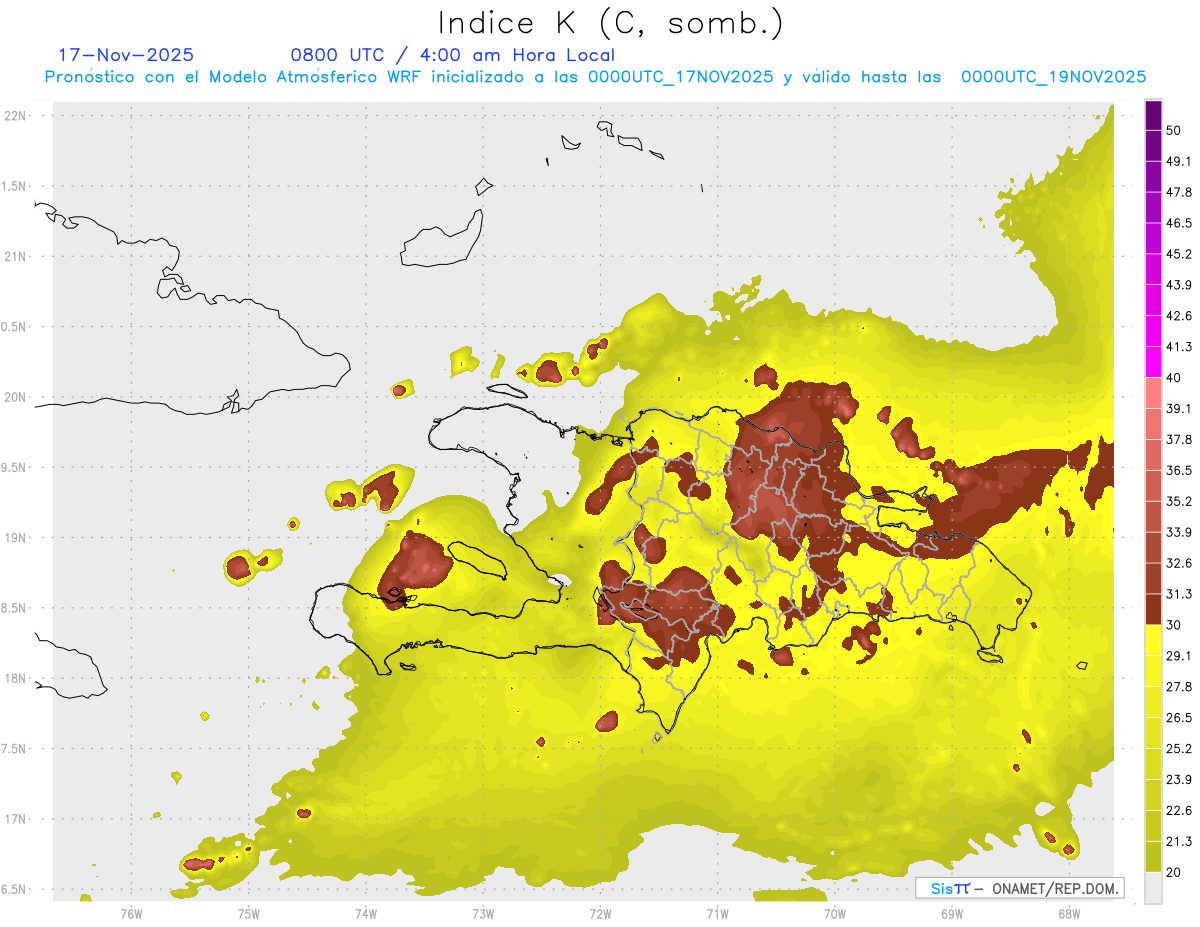The image size is (1200, 927).
Task: Click the title "Indice K (C, somb.)"
Action: point(610,24)
